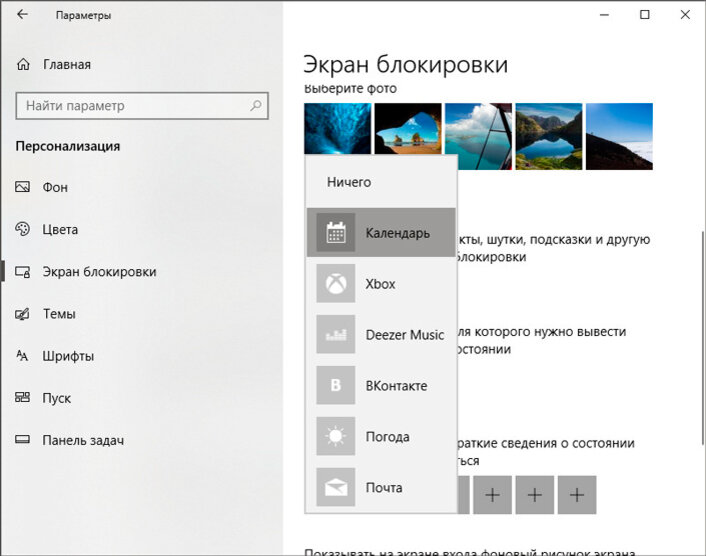Open the Цвета colors settings
706x556 pixels.
click(60, 229)
